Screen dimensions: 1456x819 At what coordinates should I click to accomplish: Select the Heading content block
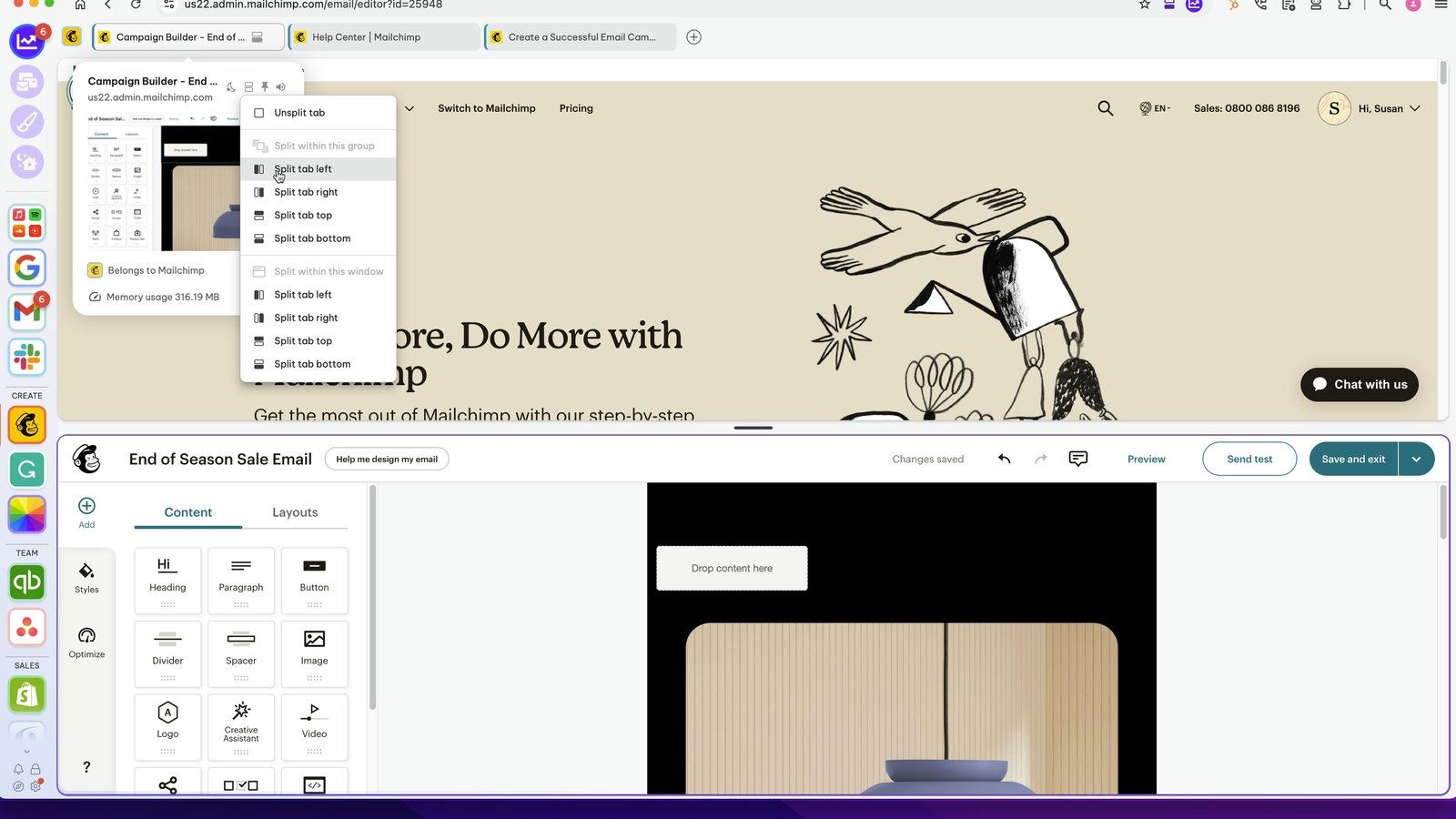tap(167, 580)
